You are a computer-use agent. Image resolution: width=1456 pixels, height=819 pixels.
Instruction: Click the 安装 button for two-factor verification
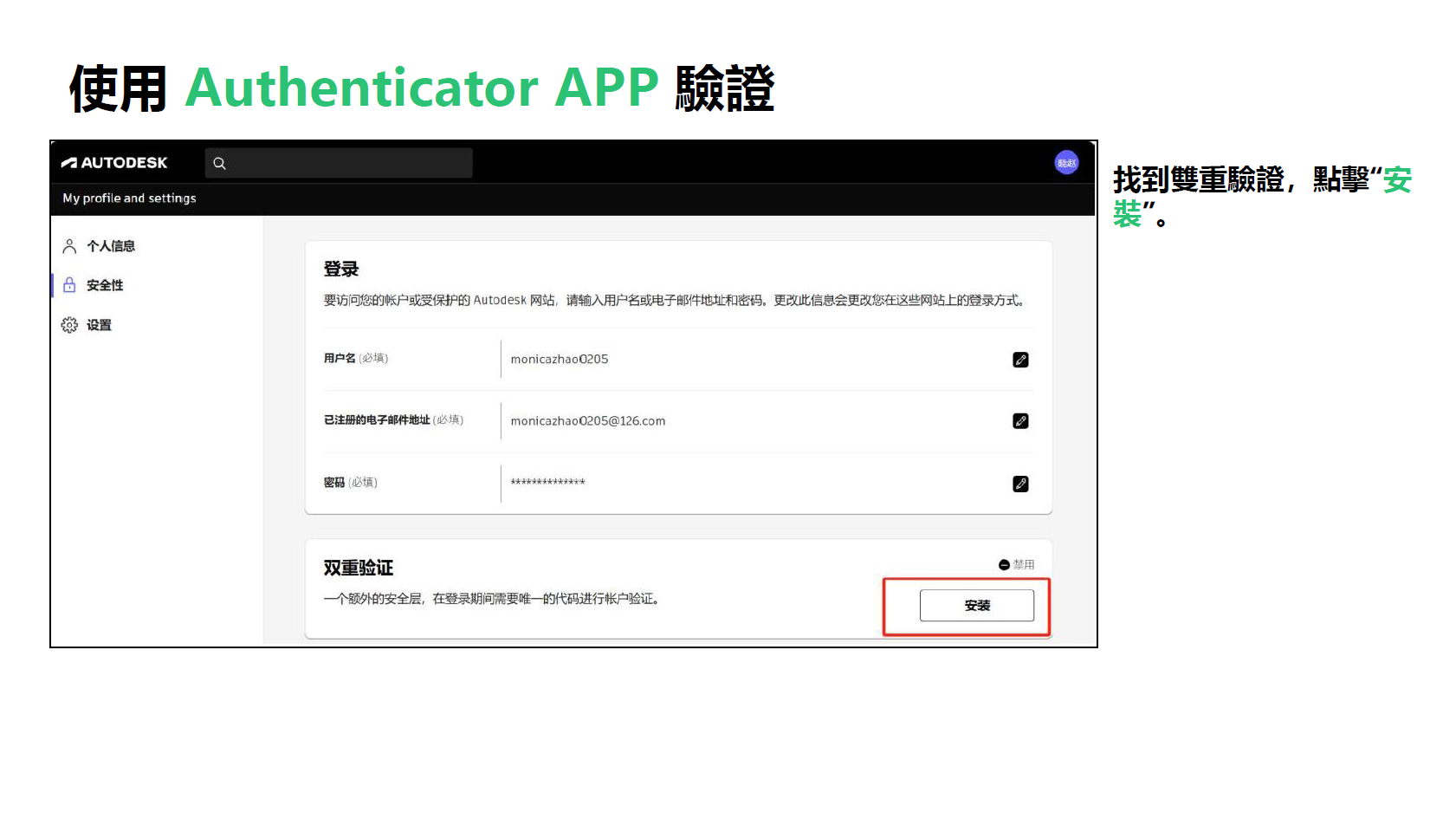(976, 606)
